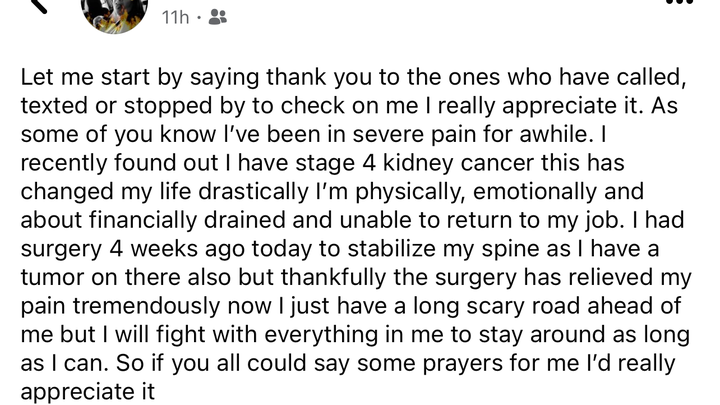Screen dimensions: 720x405
Task: Go back using the back arrow
Action: point(39,5)
